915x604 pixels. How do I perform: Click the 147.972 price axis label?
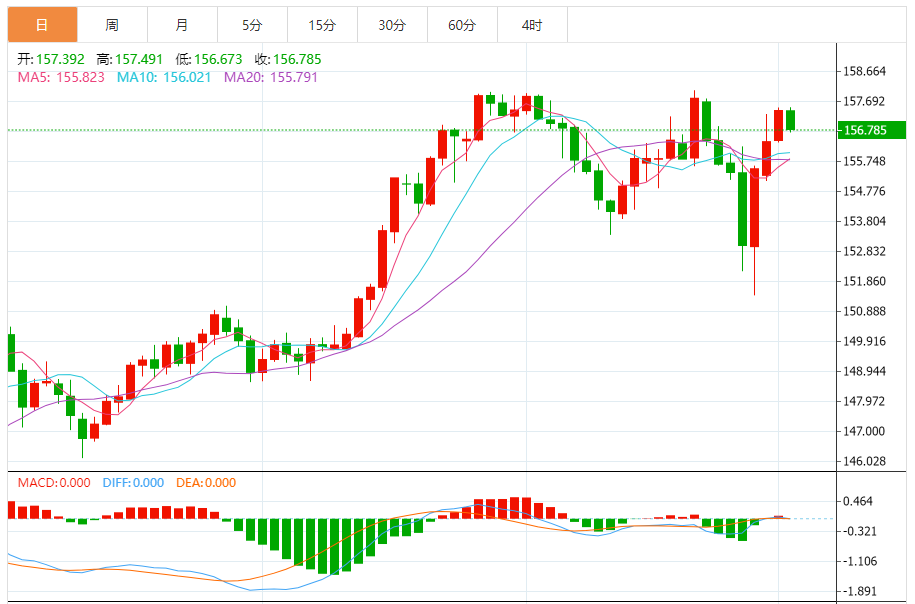[x=864, y=401]
